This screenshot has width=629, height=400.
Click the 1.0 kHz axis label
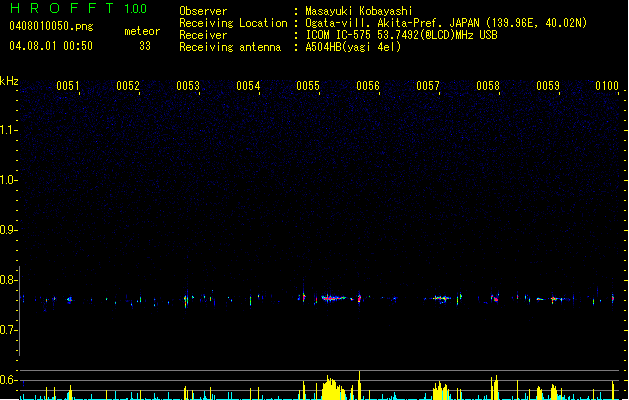point(8,180)
